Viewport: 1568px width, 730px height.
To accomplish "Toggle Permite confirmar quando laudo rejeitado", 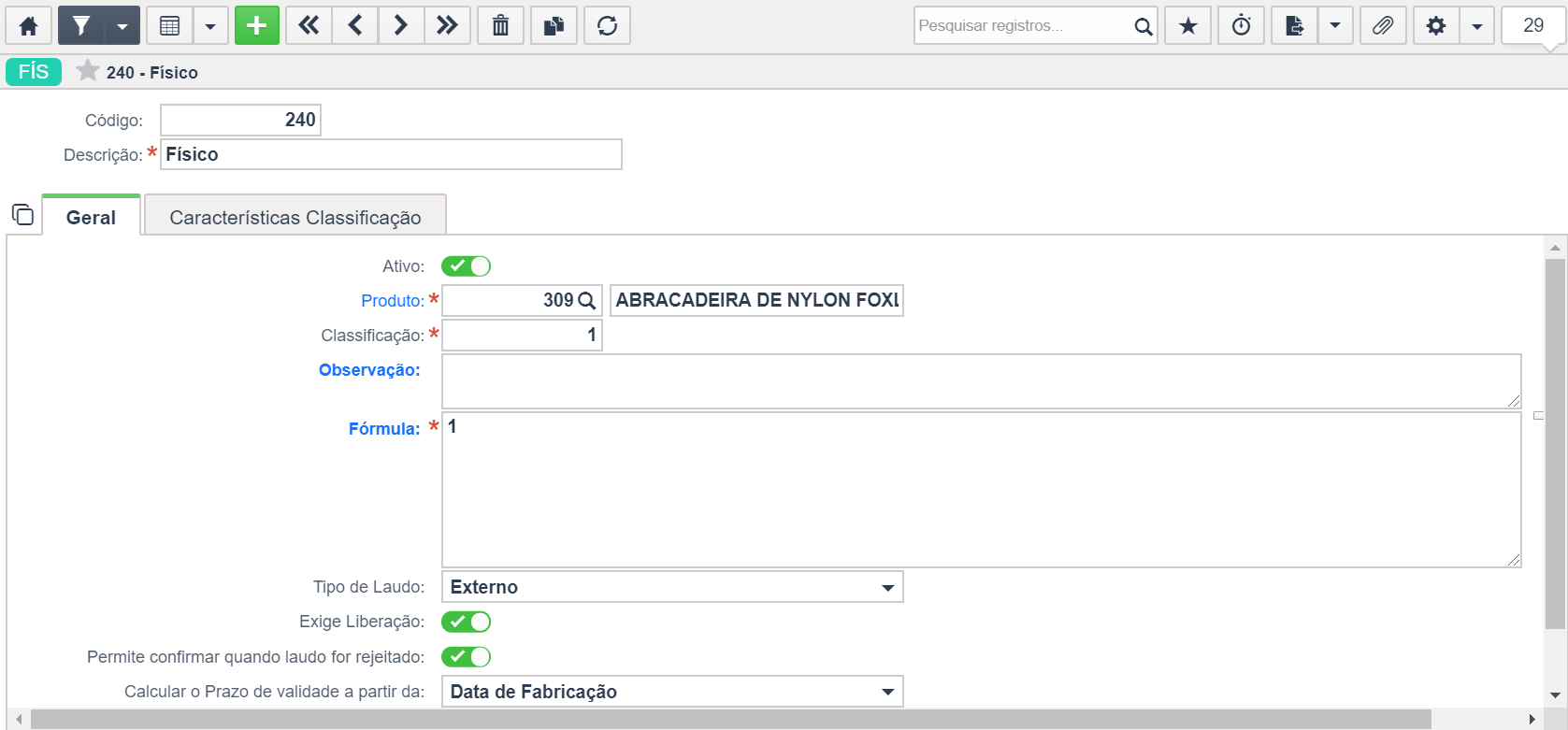I will point(466,657).
